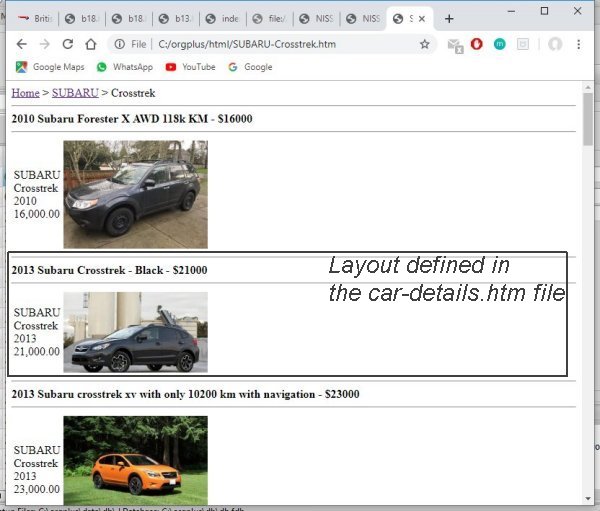This screenshot has width=600, height=511.
Task: Reload the page with the refresh icon
Action: 68,44
